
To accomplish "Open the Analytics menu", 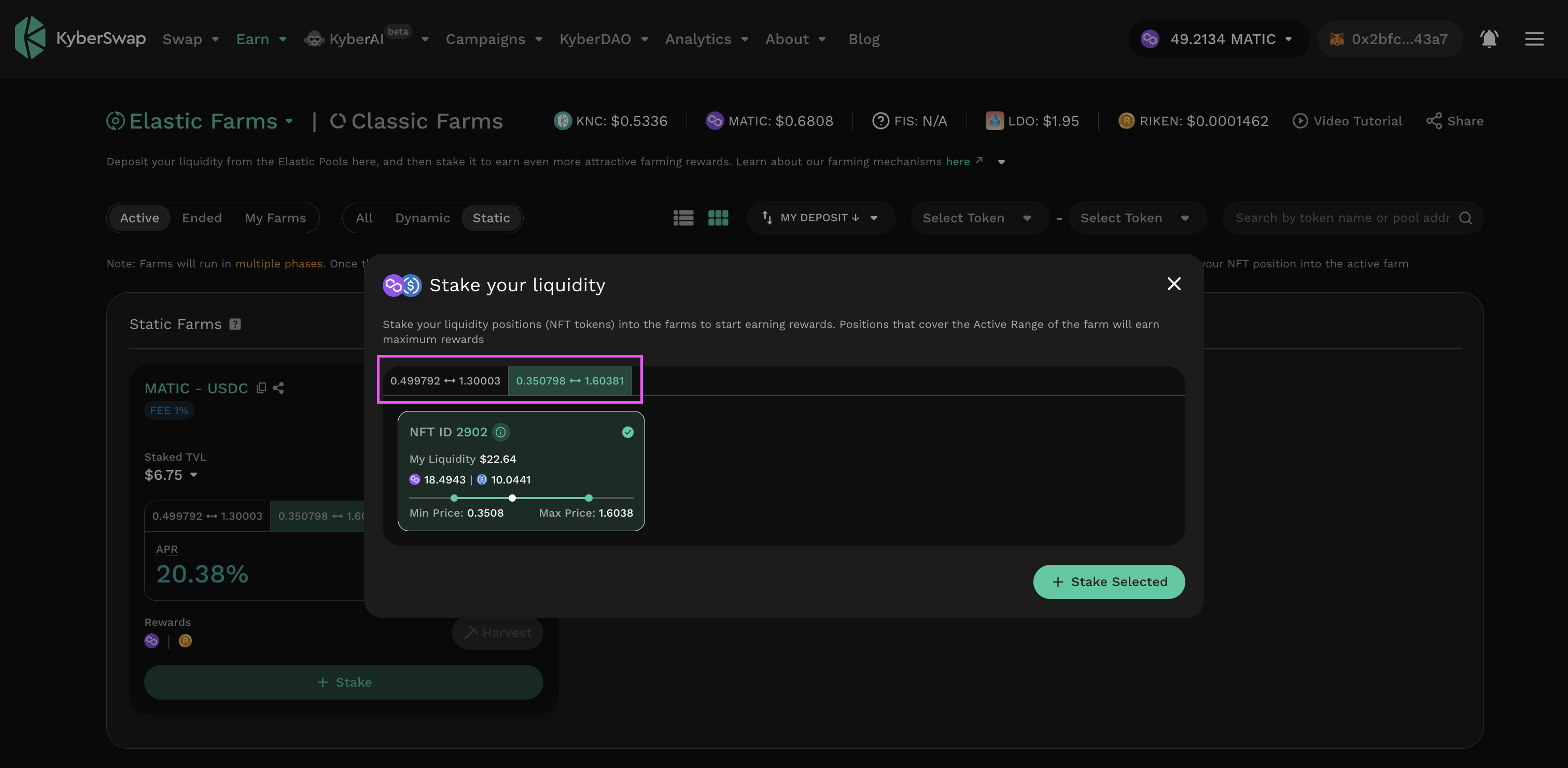I will coord(706,39).
